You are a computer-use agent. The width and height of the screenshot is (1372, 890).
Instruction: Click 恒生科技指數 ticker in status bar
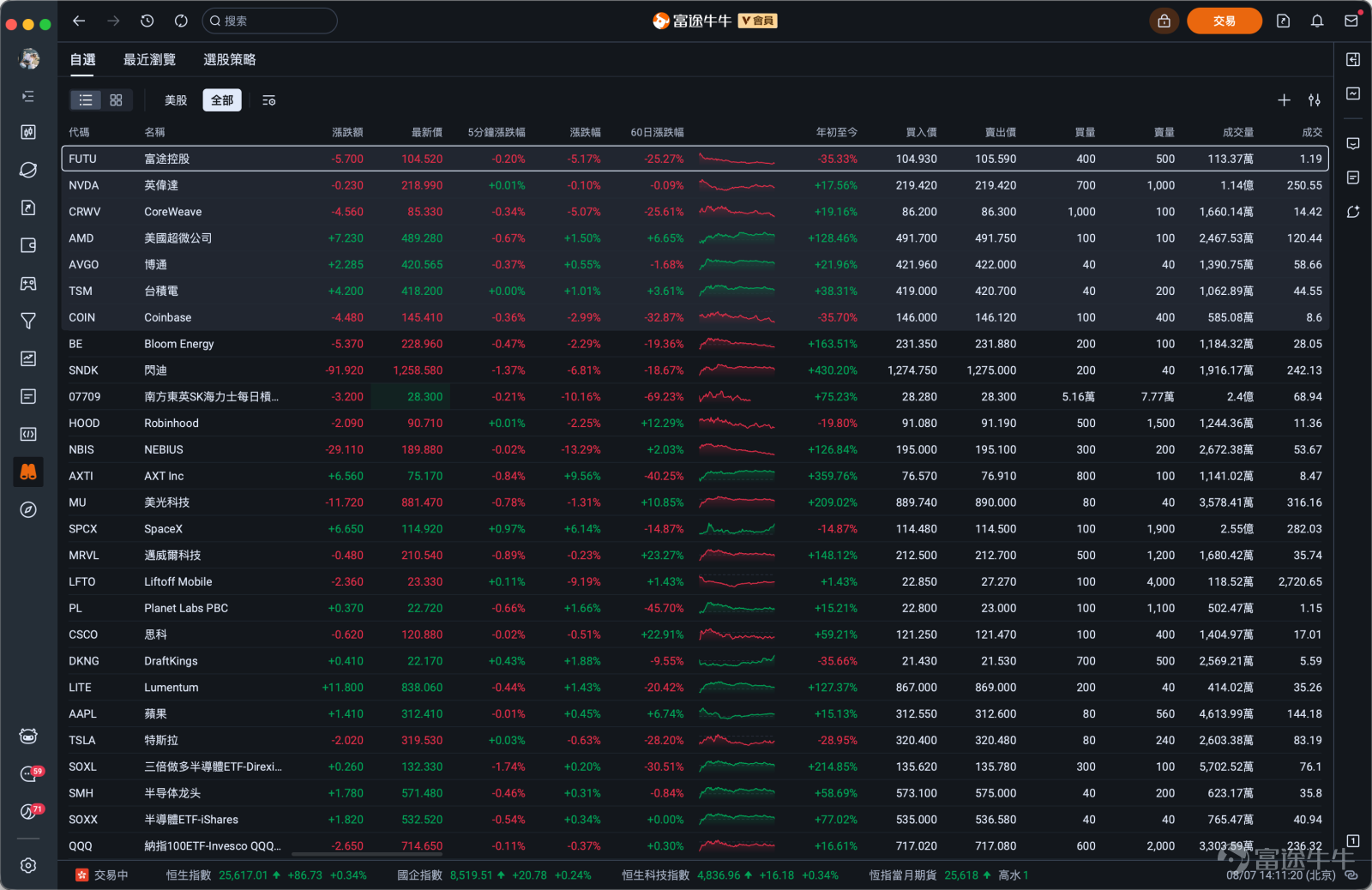click(x=655, y=875)
